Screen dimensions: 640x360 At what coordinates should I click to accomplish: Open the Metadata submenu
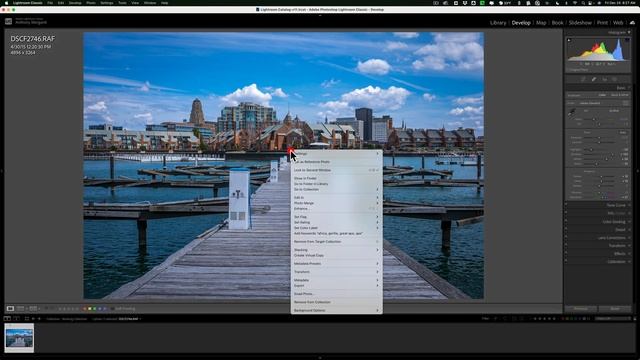coord(336,280)
